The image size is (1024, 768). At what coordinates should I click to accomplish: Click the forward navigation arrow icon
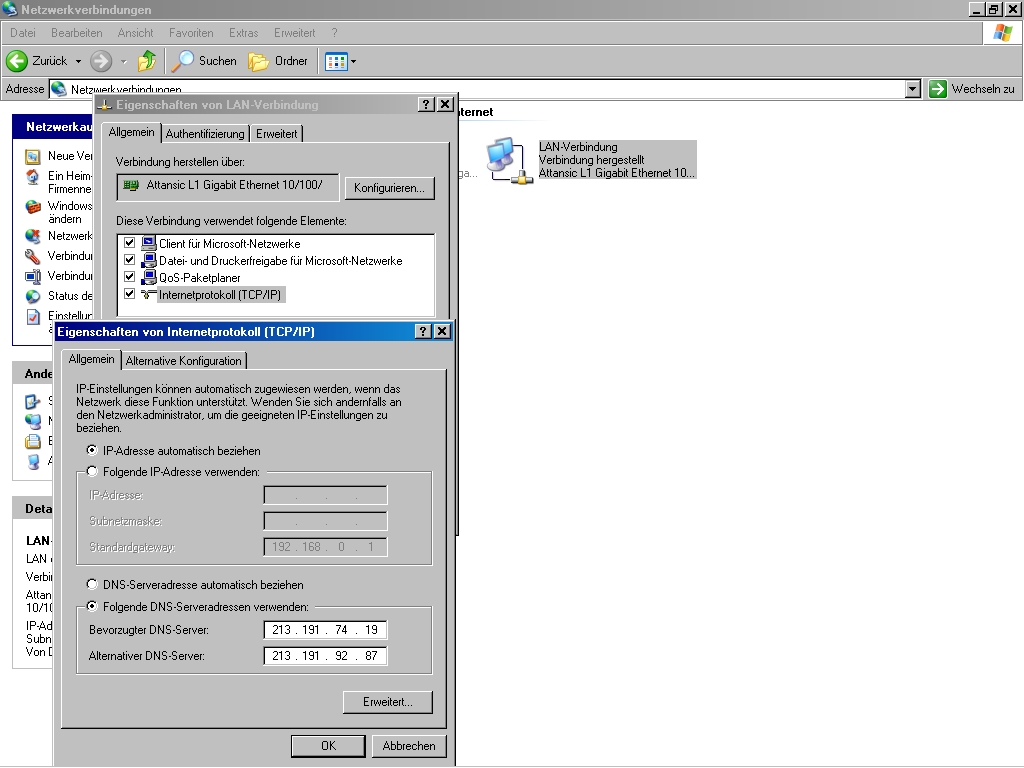101,61
